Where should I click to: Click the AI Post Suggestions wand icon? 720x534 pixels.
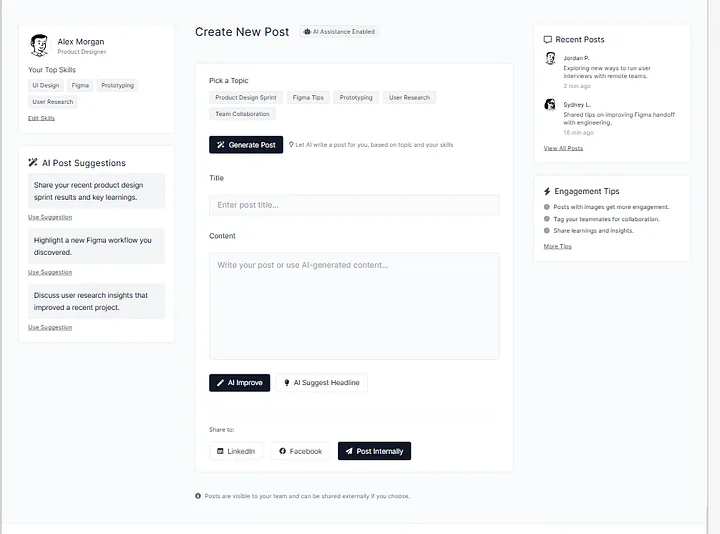33,163
